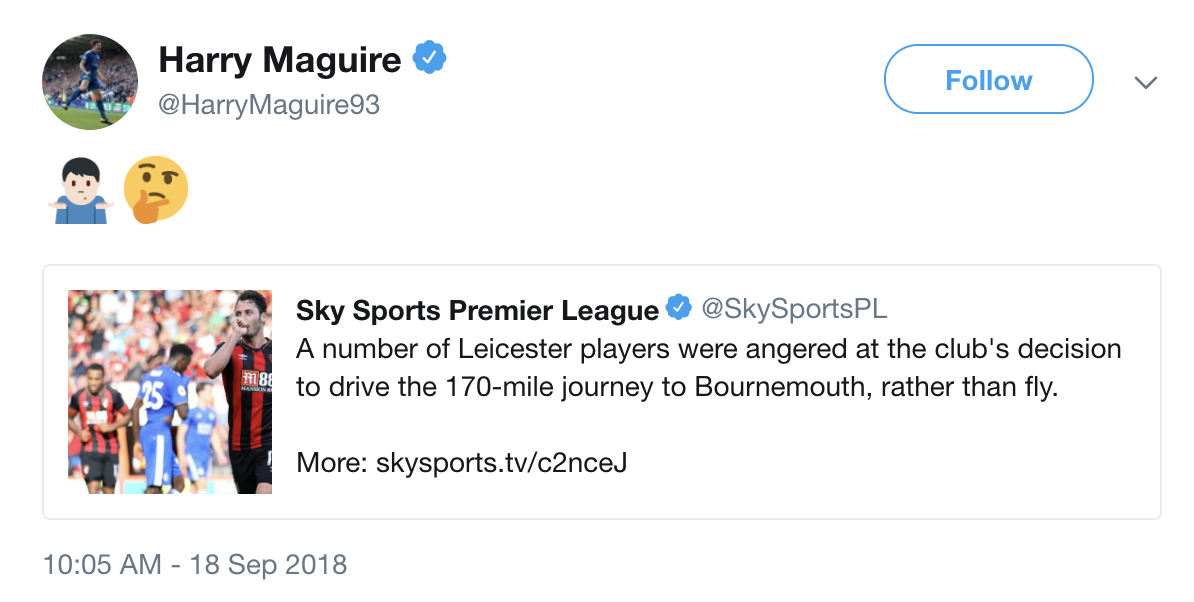Click Sky Sports Premier League verified badge
Screen dimensions: 1194x602
tap(679, 309)
